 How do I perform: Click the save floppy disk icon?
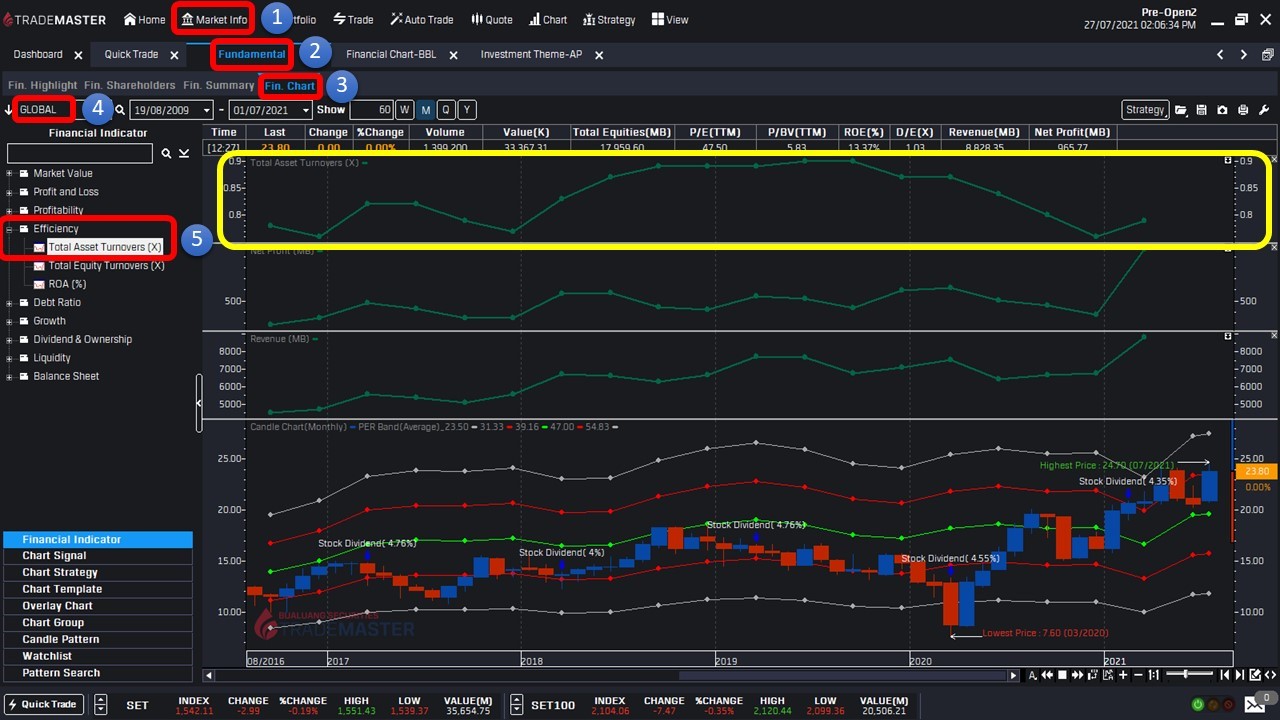[x=1201, y=110]
